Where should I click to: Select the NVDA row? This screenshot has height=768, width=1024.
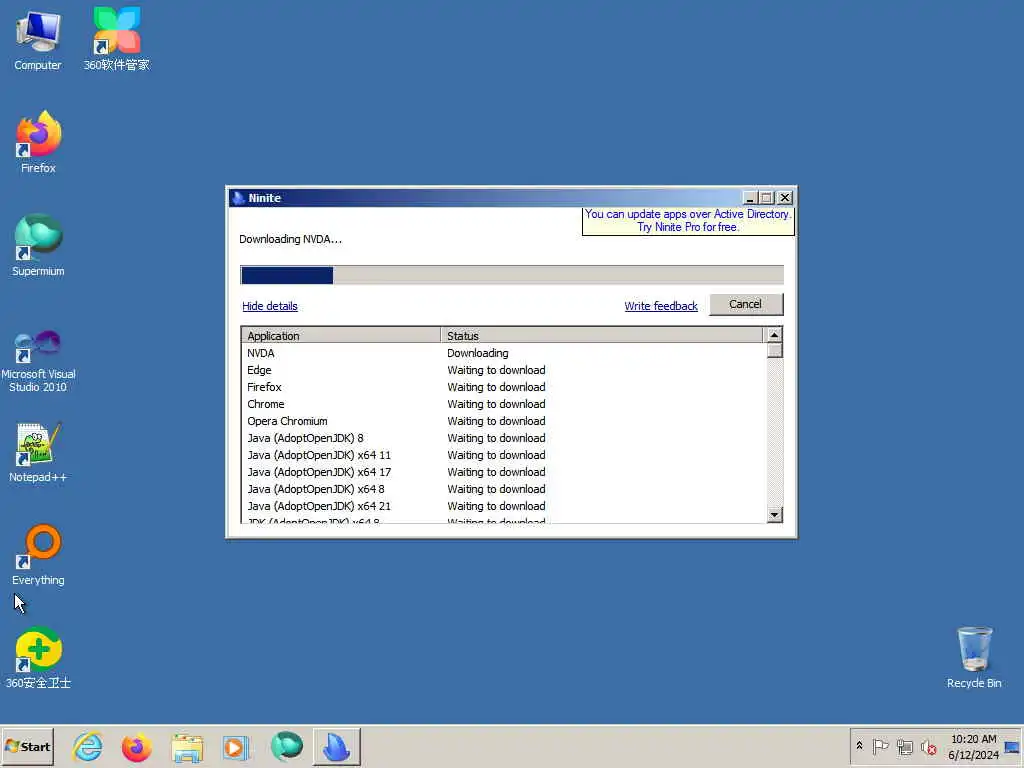coord(503,353)
